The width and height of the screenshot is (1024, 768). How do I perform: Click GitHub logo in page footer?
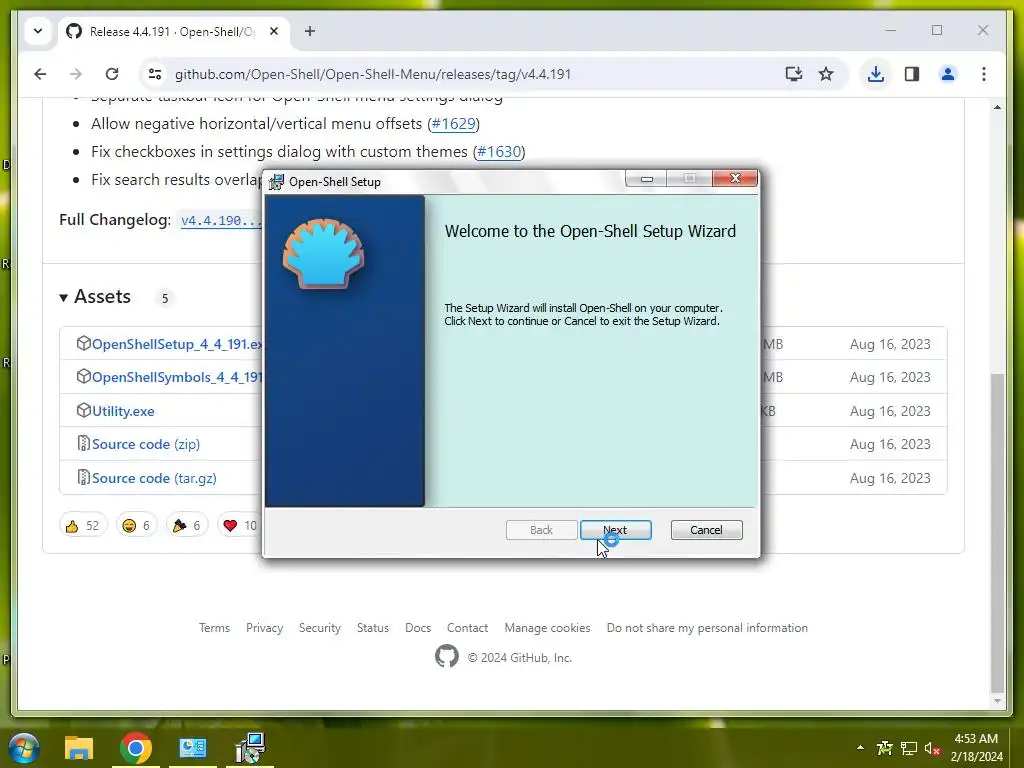point(447,656)
